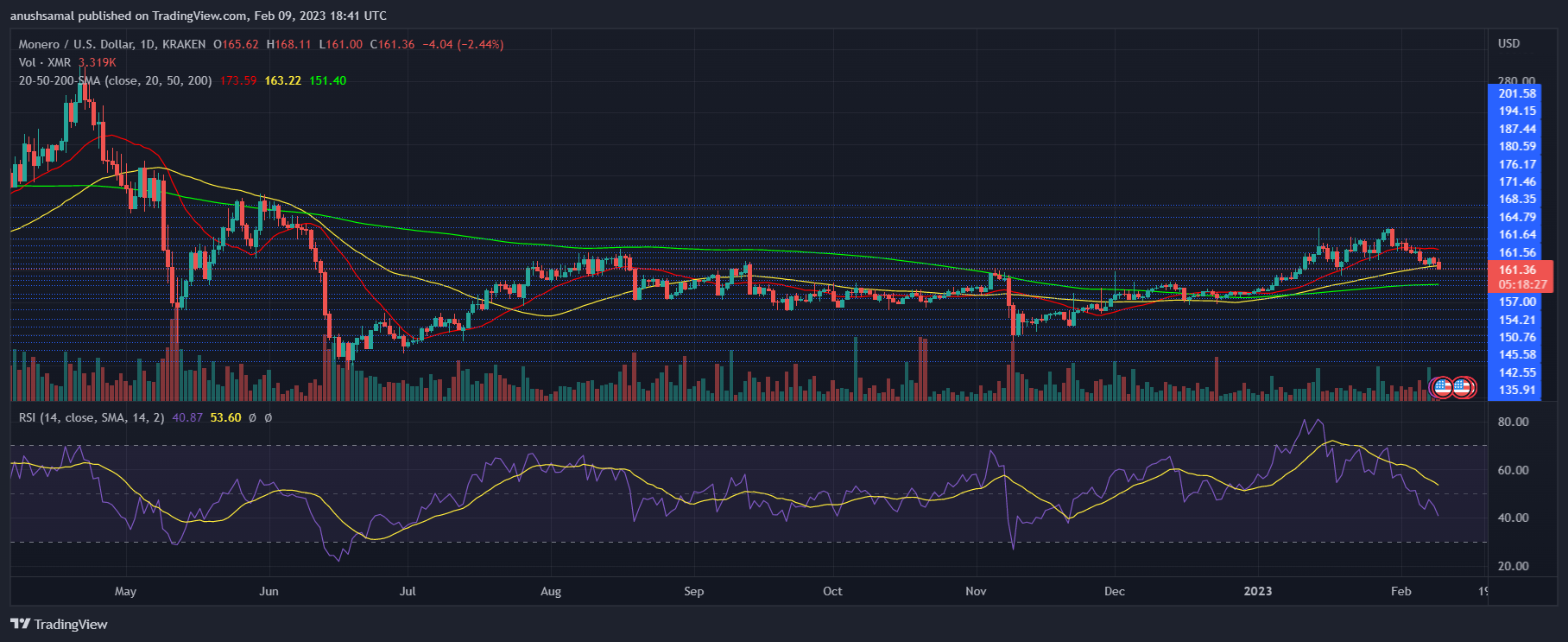The height and width of the screenshot is (642, 1568).
Task: Click the Aug label on time axis
Action: [x=550, y=591]
